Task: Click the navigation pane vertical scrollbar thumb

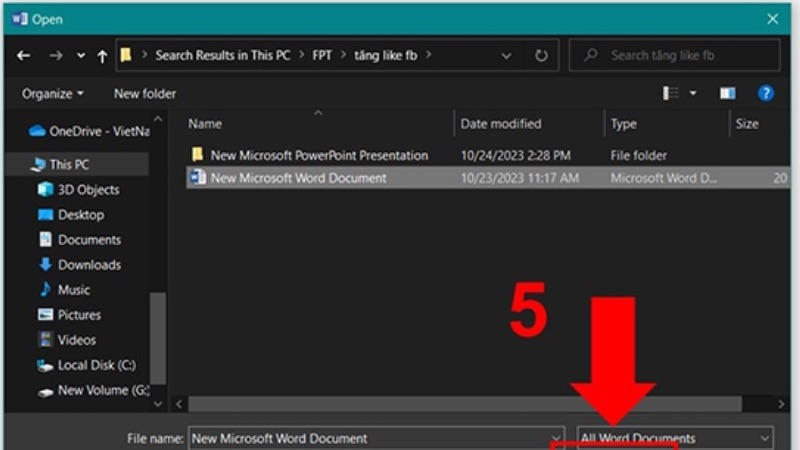Action: pyautogui.click(x=158, y=338)
